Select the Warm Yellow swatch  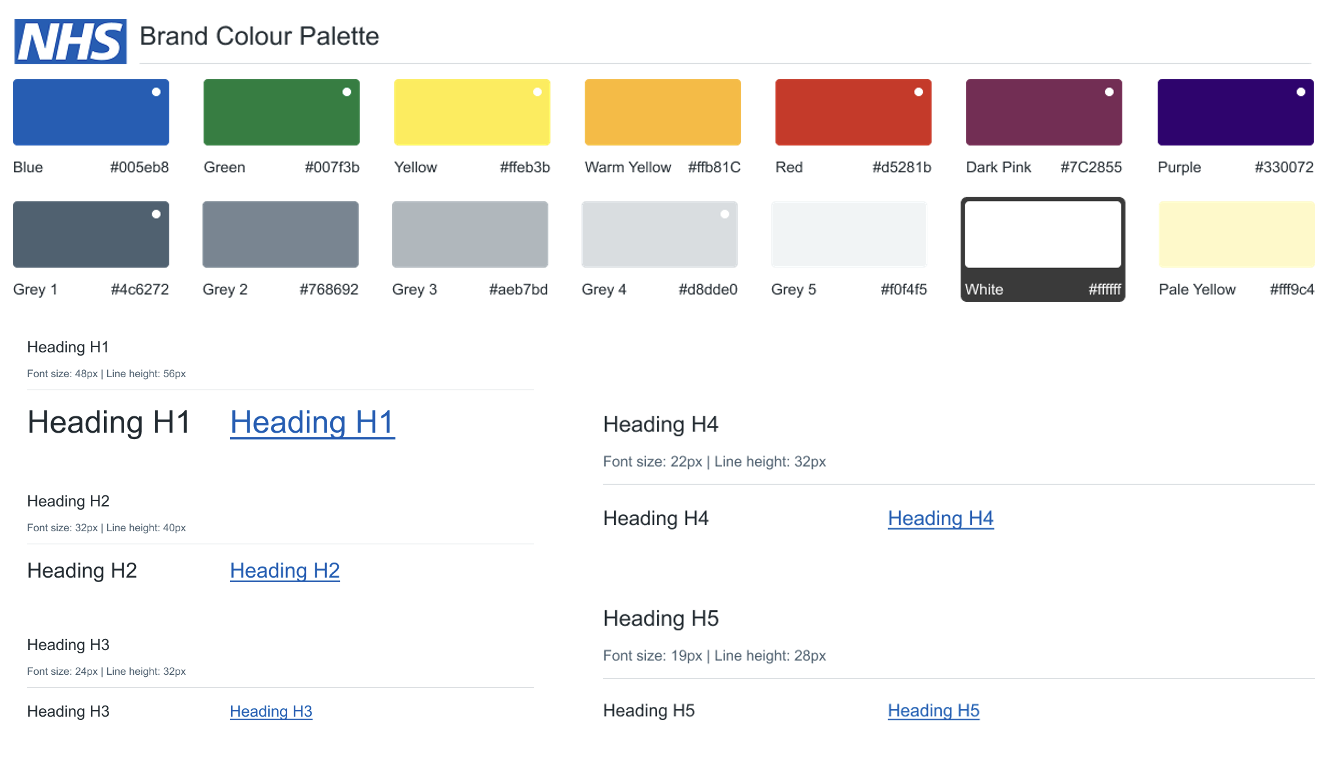pyautogui.click(x=662, y=111)
